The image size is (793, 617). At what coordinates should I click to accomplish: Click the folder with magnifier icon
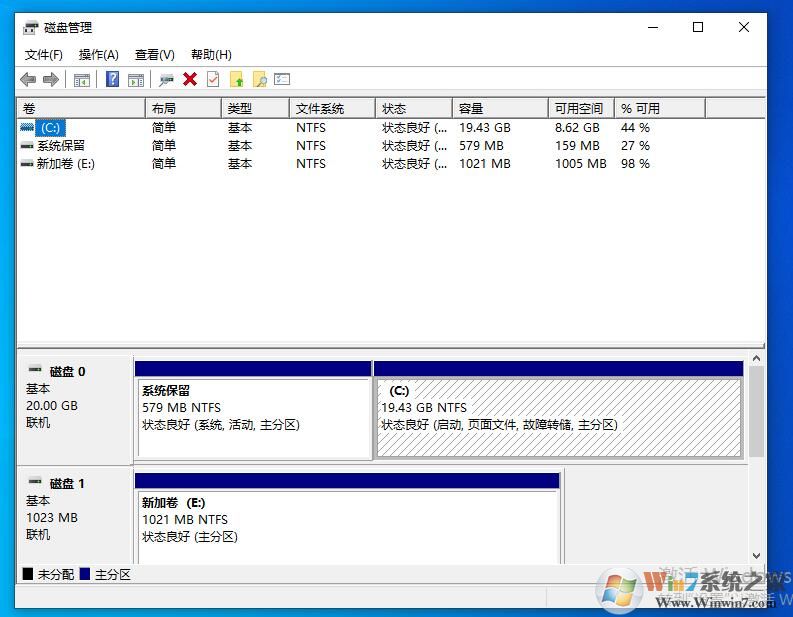(x=260, y=80)
